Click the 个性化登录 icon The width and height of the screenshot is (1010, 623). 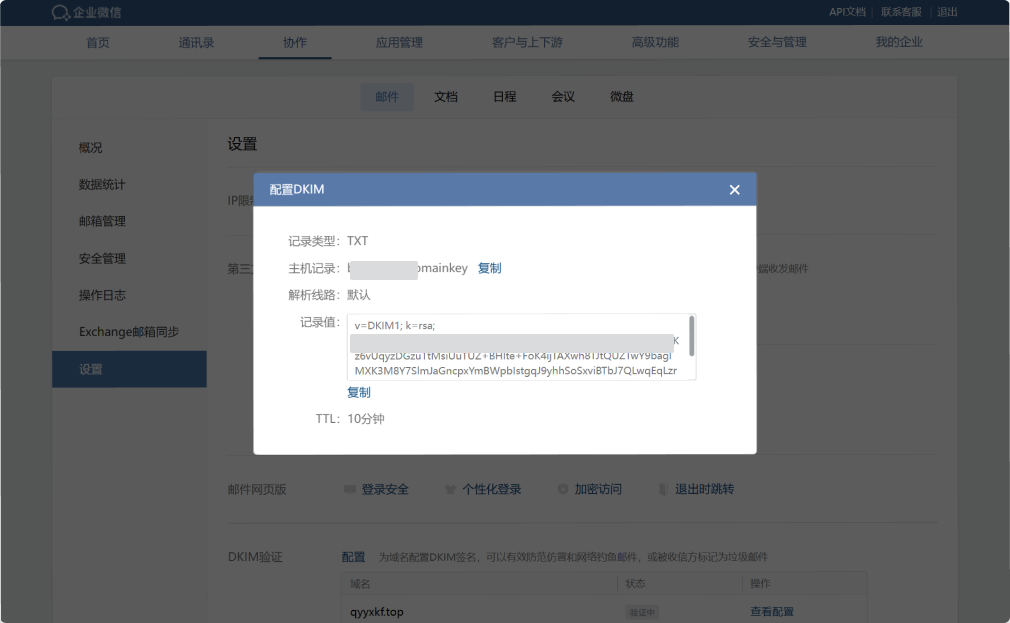[x=451, y=490]
